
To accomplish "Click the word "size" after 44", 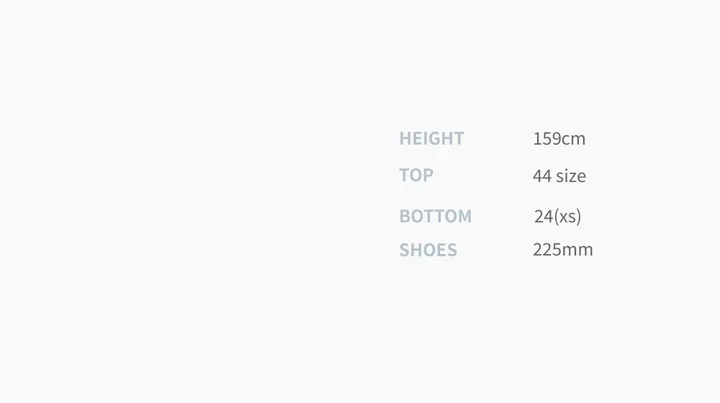I will [571, 176].
